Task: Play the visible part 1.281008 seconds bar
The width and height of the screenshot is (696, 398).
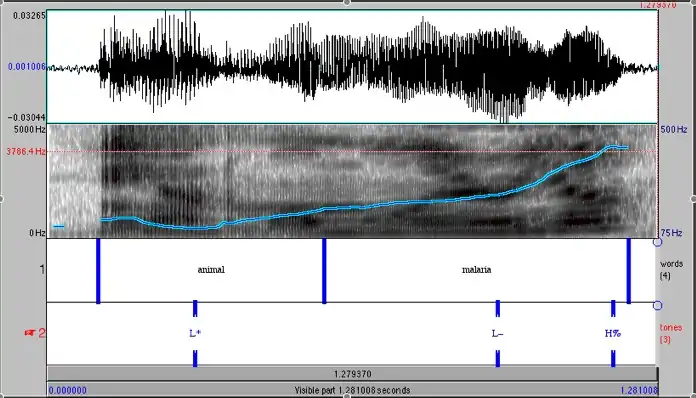Action: (352, 390)
